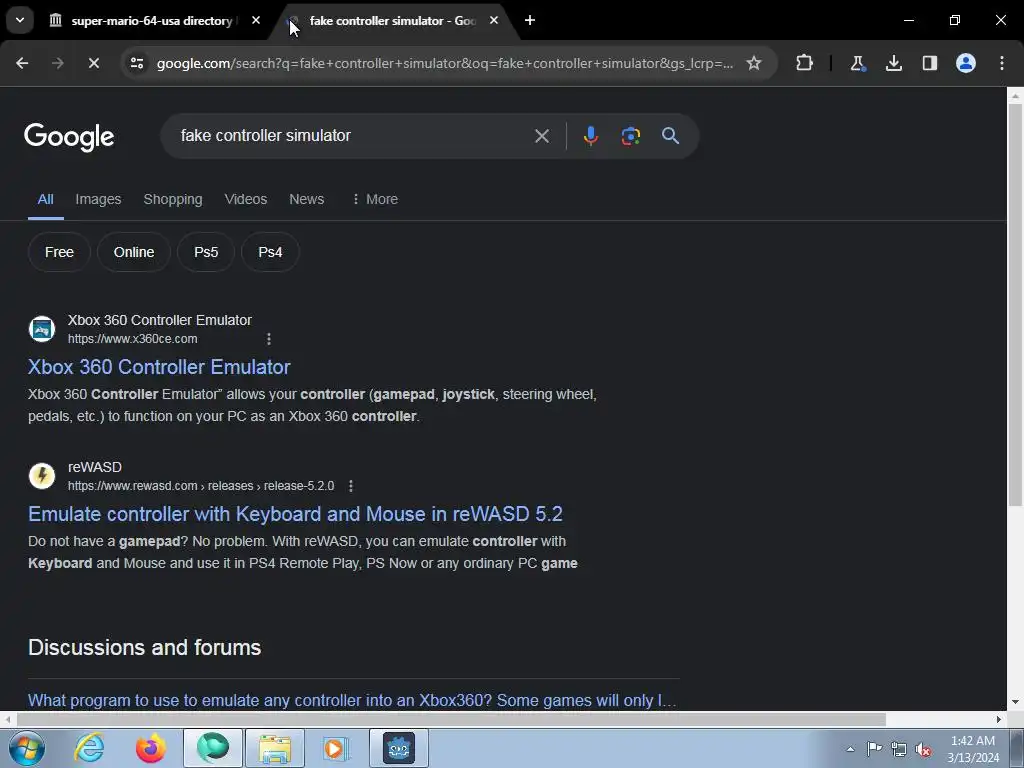The image size is (1024, 768).
Task: Apply the Online filter chip
Action: coord(134,252)
